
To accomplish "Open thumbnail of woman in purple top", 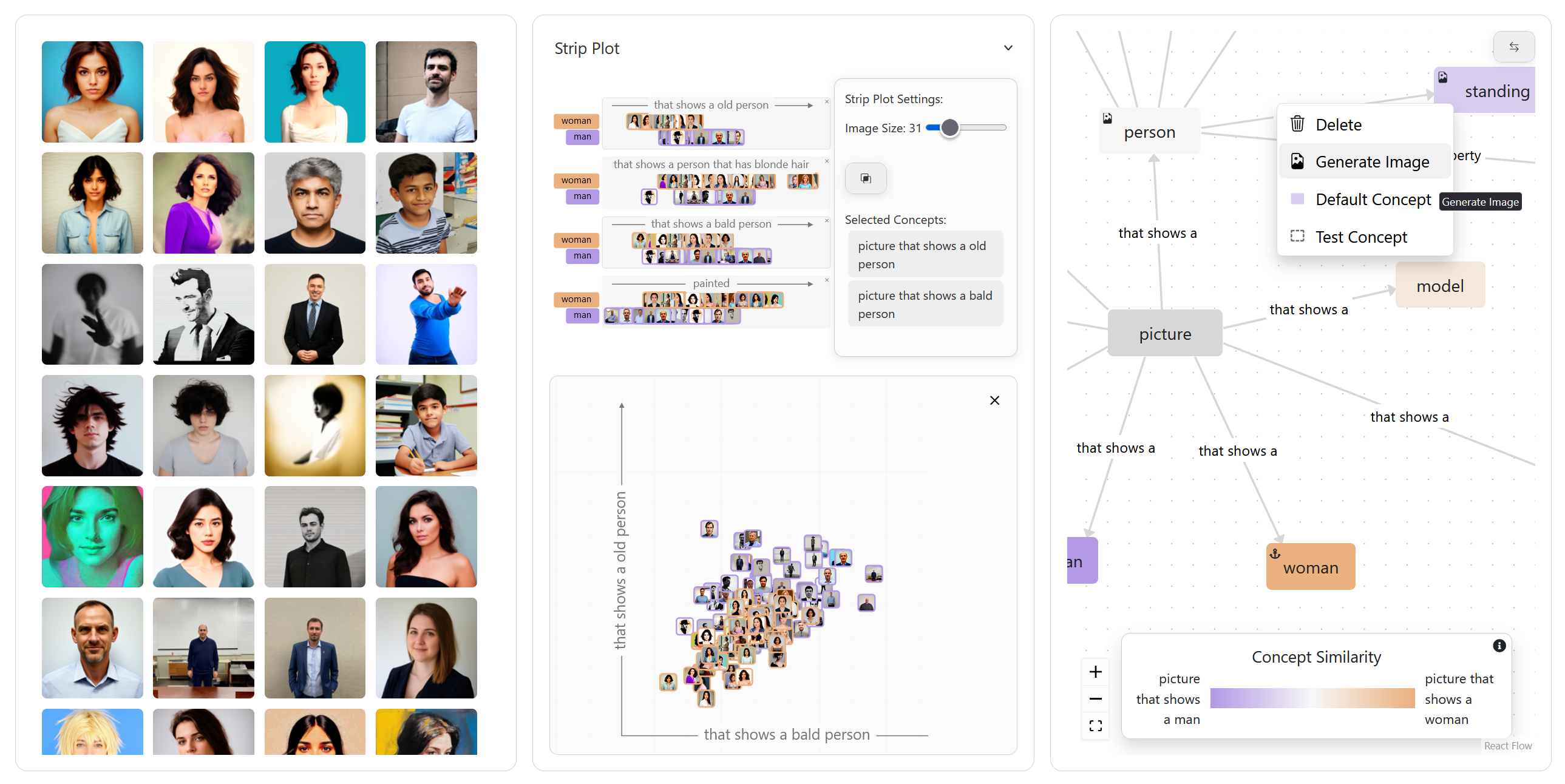I will click(203, 203).
